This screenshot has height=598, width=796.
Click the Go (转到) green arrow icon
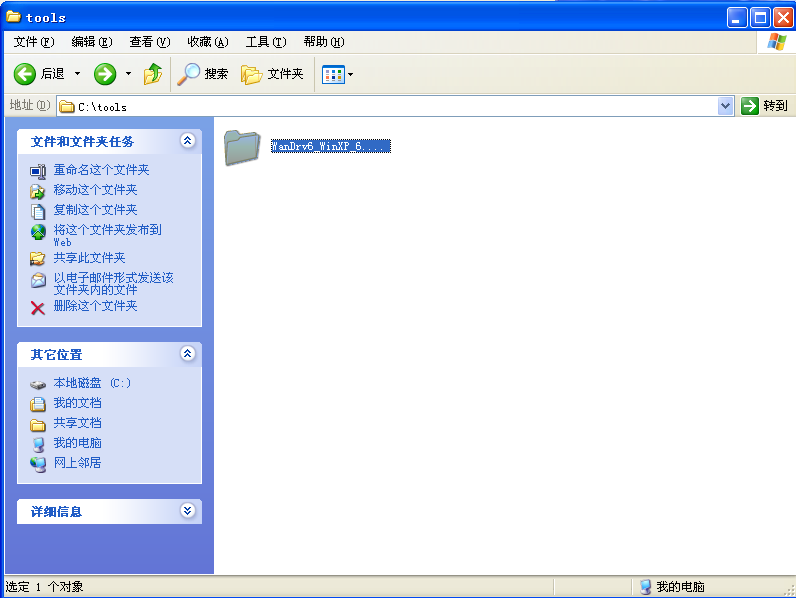click(x=749, y=106)
